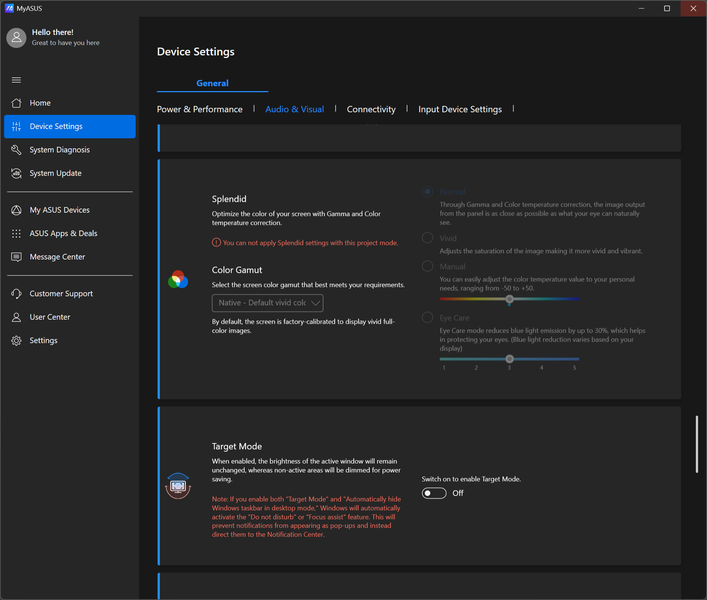This screenshot has width=707, height=600.
Task: Open Customer Support page
Action: (70, 294)
